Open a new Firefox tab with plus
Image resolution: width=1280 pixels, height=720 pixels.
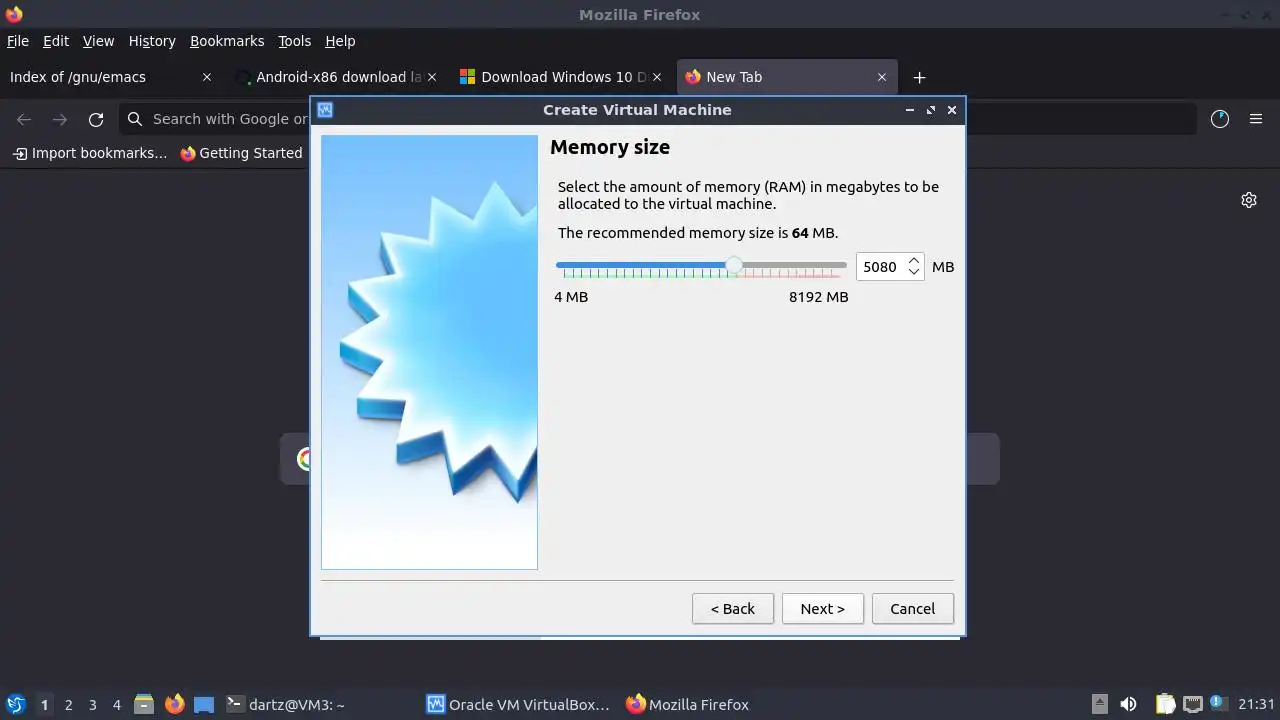[x=919, y=77]
